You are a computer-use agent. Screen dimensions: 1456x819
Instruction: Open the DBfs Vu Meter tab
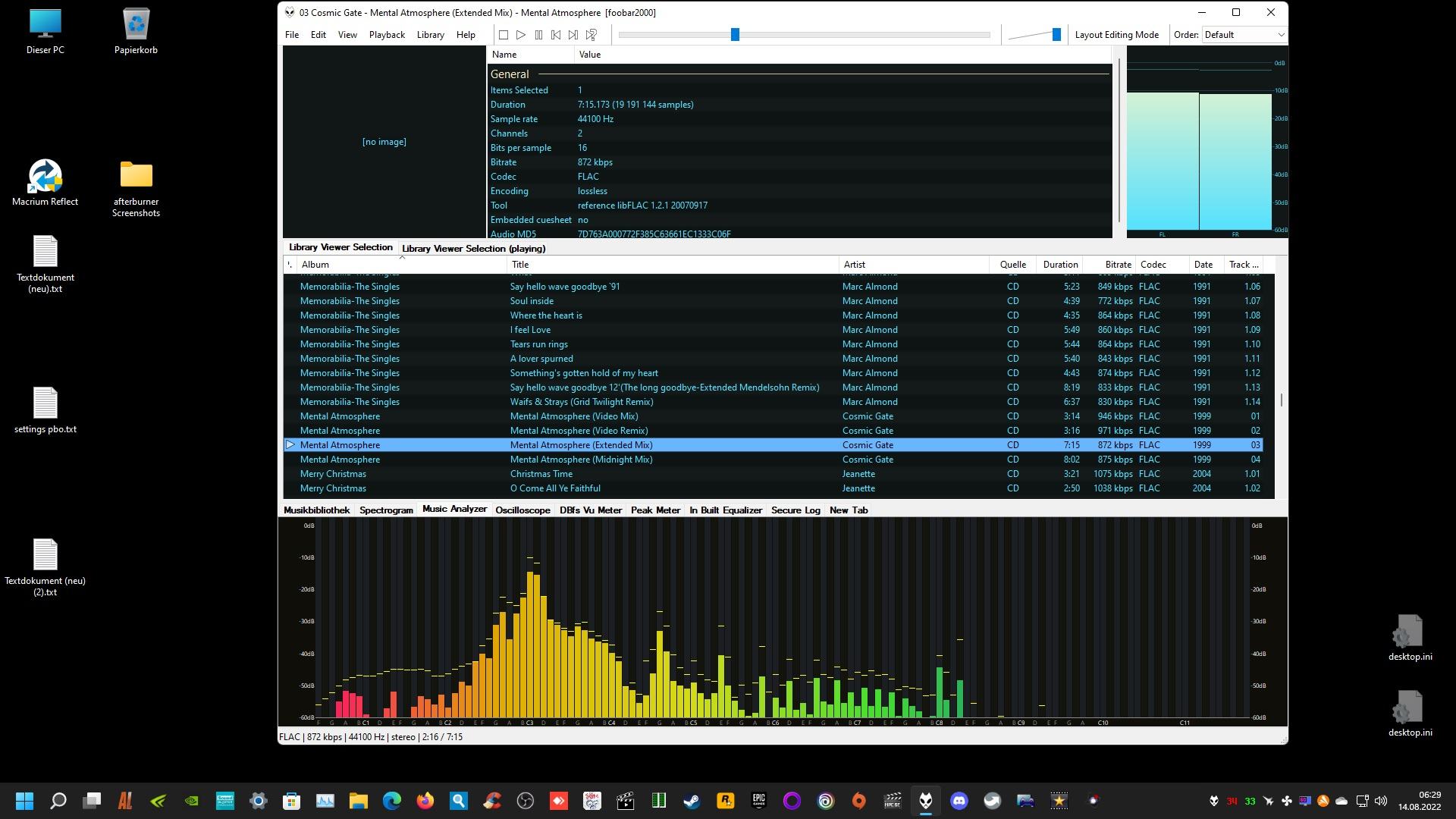pyautogui.click(x=591, y=510)
